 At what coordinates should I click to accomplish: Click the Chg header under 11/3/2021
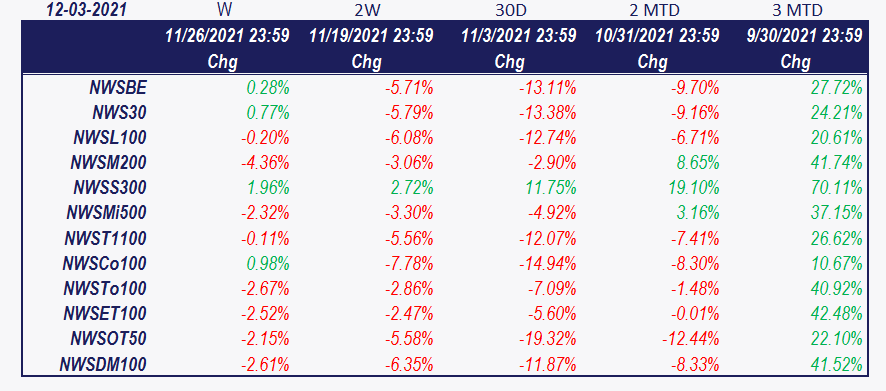click(510, 62)
